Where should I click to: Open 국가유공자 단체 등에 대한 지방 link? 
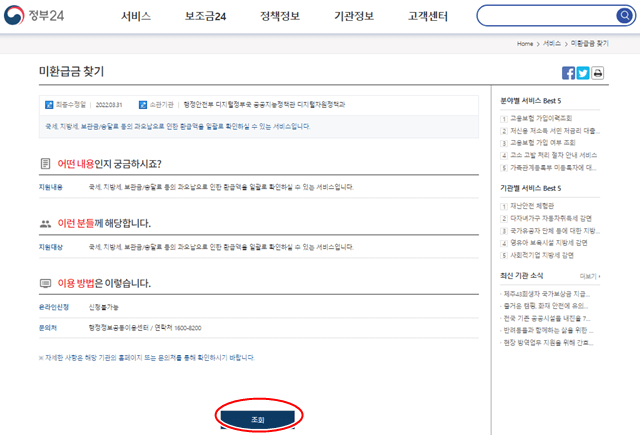[x=555, y=231]
